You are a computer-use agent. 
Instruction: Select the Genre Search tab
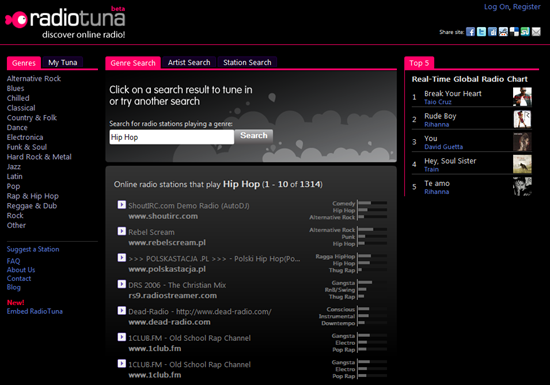click(x=133, y=63)
